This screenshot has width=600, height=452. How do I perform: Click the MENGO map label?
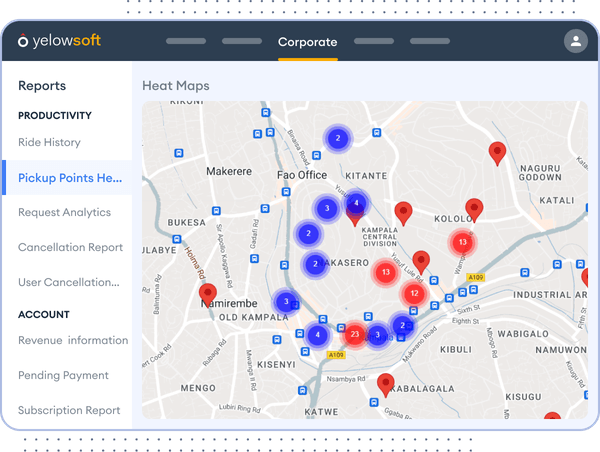(x=198, y=388)
